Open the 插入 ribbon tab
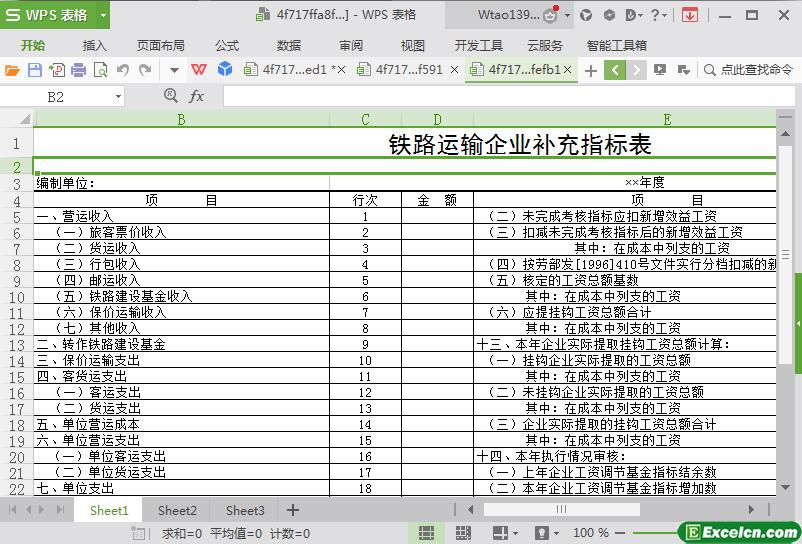 [95, 46]
